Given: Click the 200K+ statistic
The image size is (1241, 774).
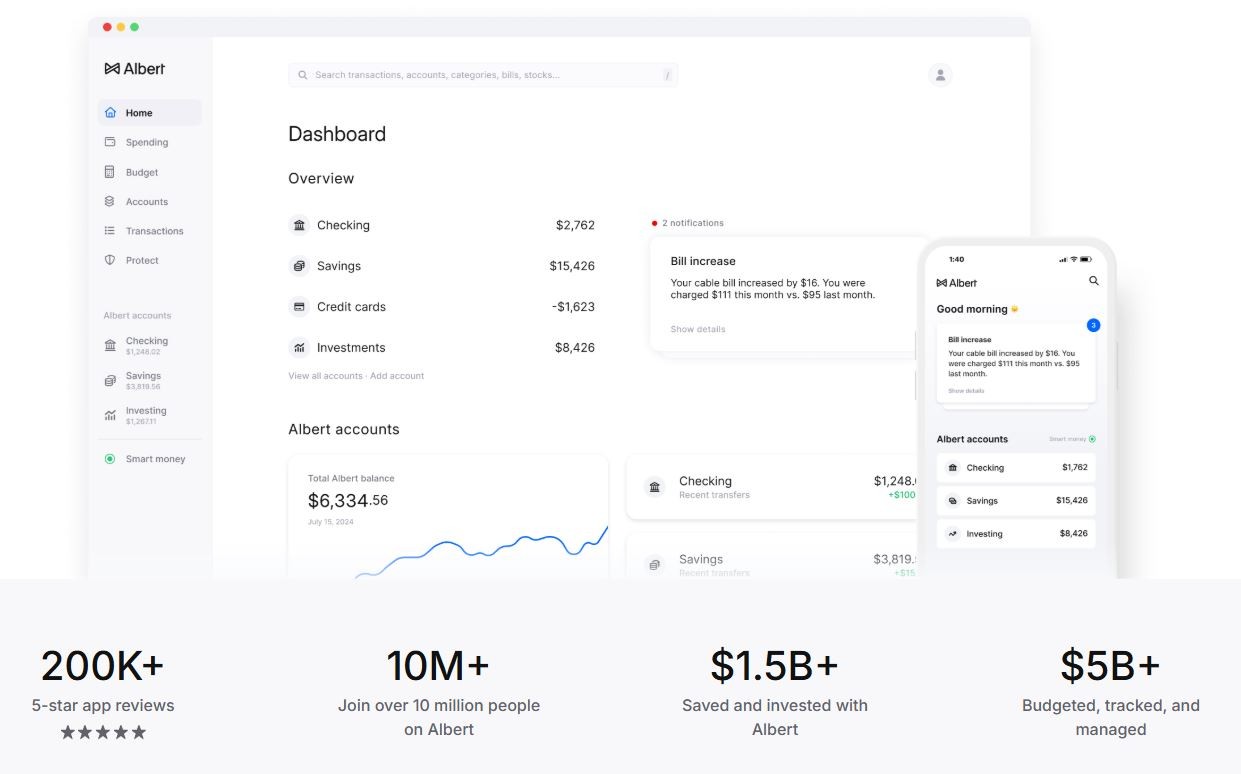Looking at the screenshot, I should click(103, 665).
